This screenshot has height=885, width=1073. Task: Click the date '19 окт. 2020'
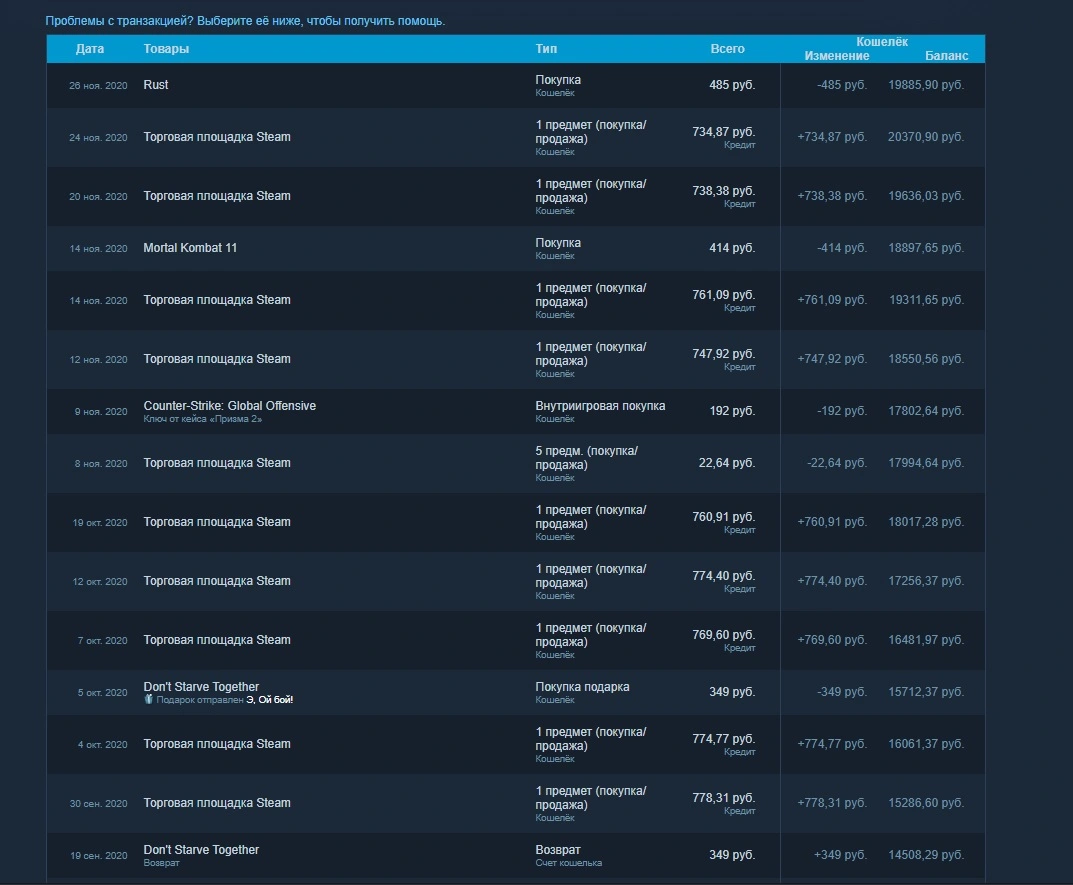point(100,522)
